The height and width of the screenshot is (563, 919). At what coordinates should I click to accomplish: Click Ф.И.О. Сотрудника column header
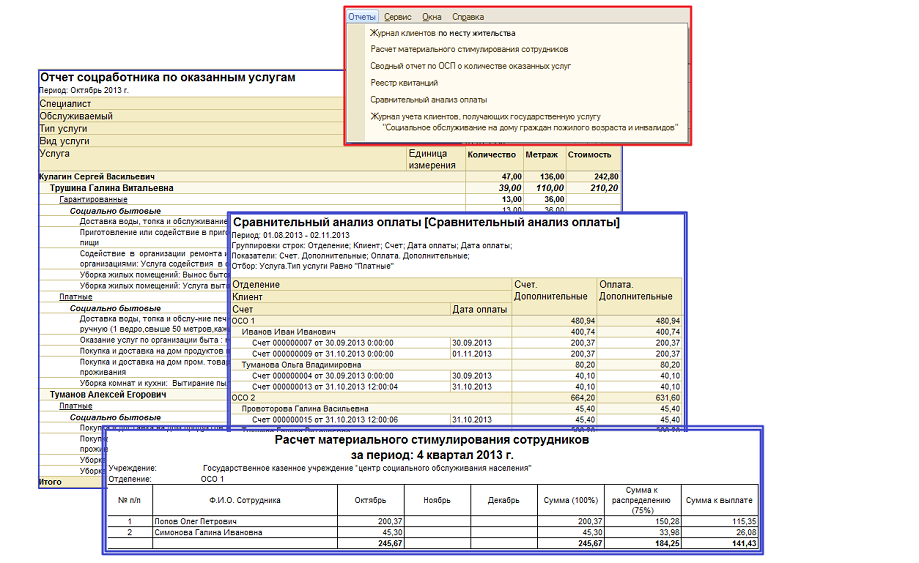245,500
